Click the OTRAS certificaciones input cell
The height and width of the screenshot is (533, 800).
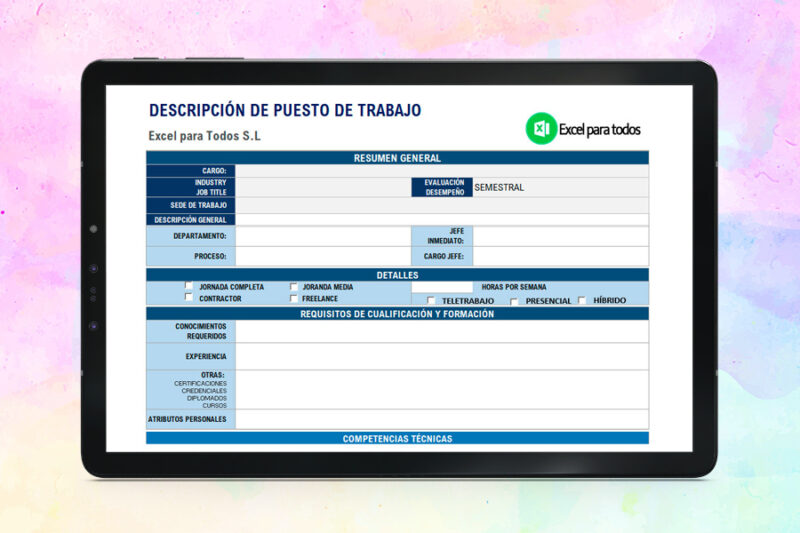(442, 390)
